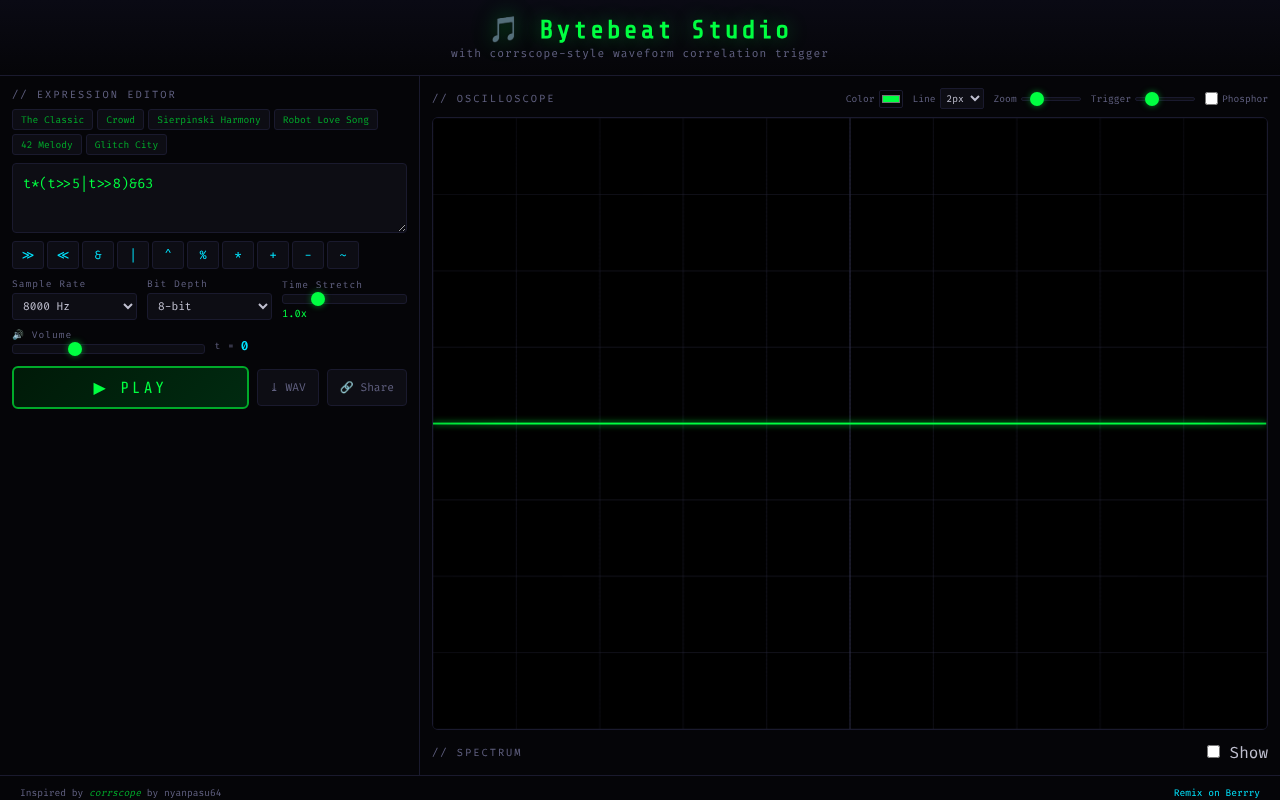Load the Crowd preset
This screenshot has width=1280, height=800.
pos(120,120)
